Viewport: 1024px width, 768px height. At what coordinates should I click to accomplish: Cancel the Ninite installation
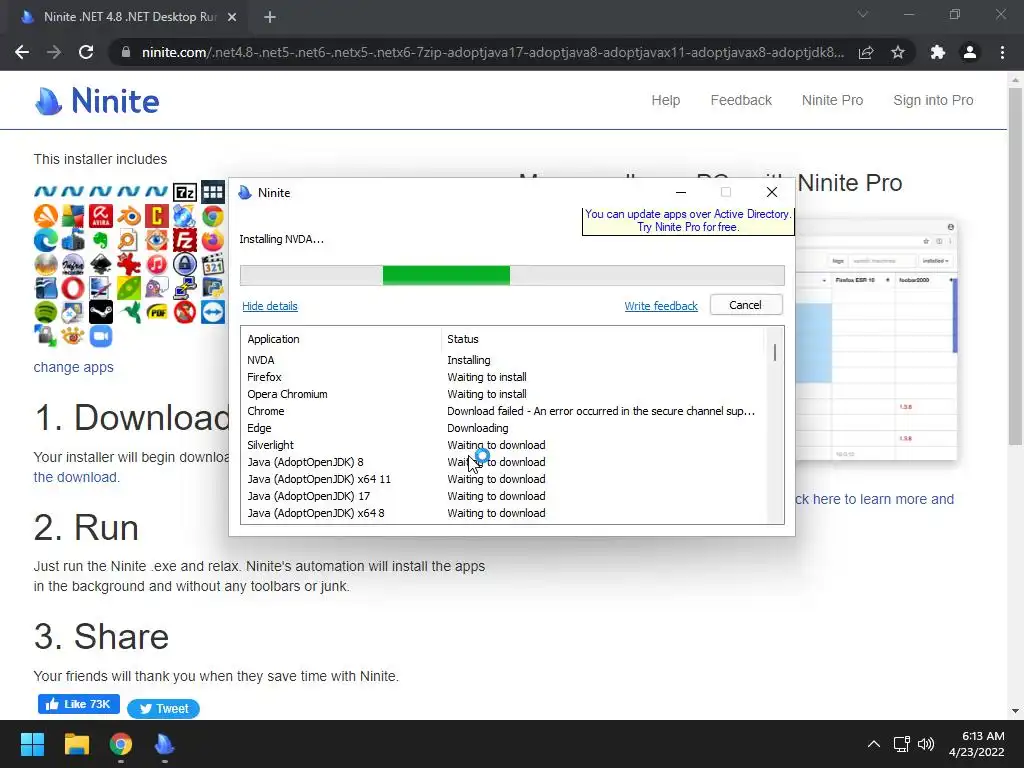tap(746, 305)
